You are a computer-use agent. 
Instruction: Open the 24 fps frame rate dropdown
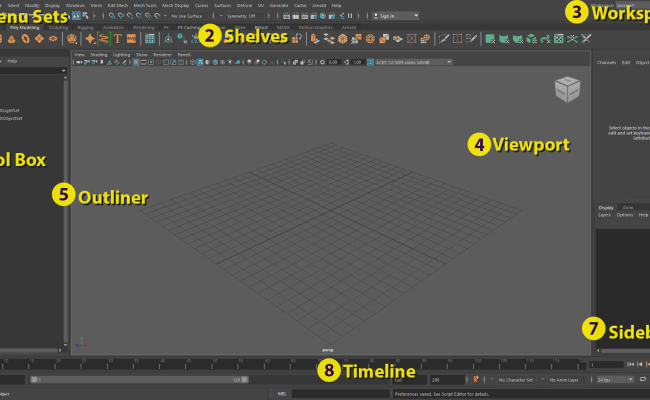click(x=615, y=379)
